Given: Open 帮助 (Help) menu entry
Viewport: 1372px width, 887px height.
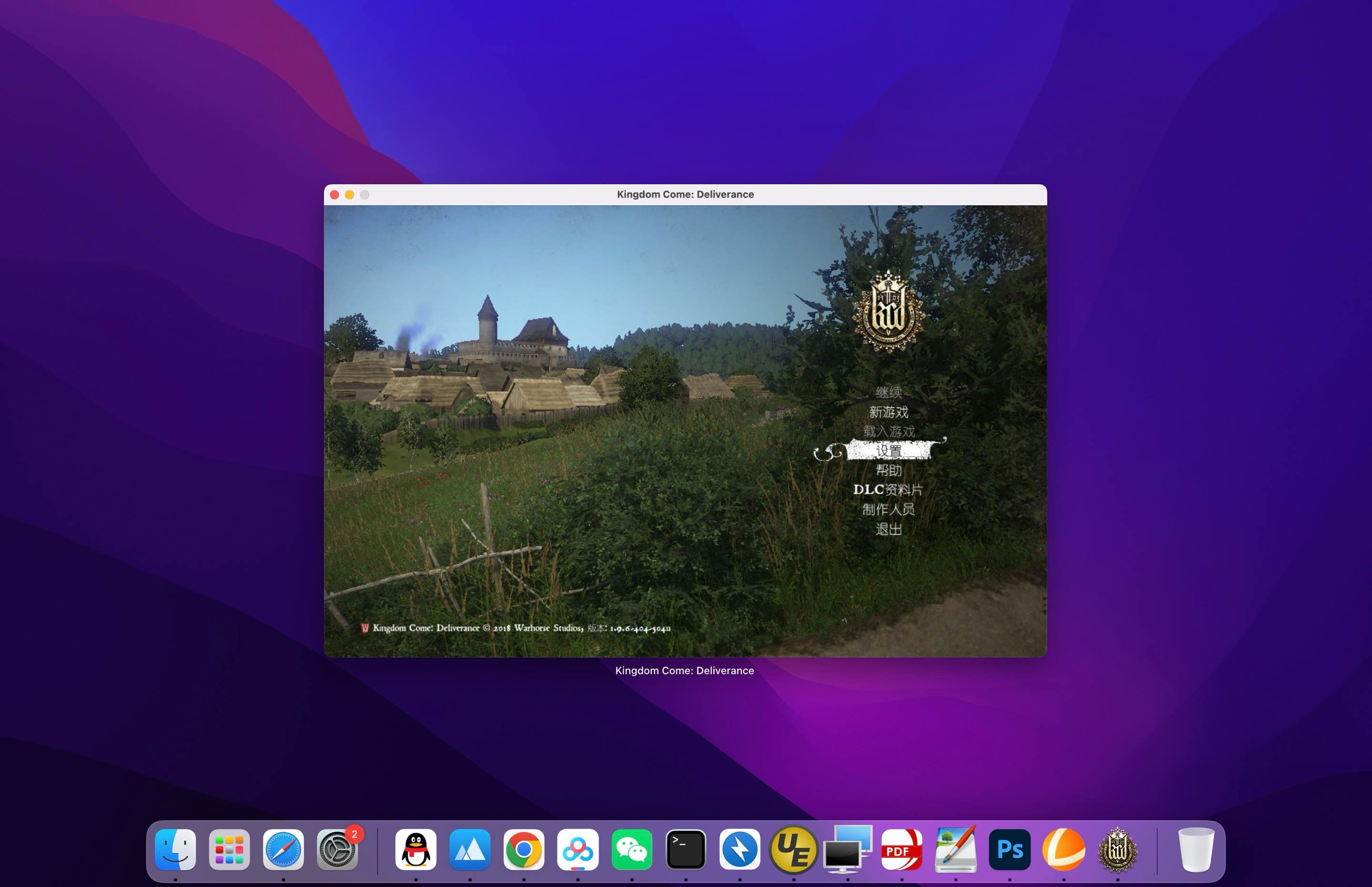Looking at the screenshot, I should 889,470.
